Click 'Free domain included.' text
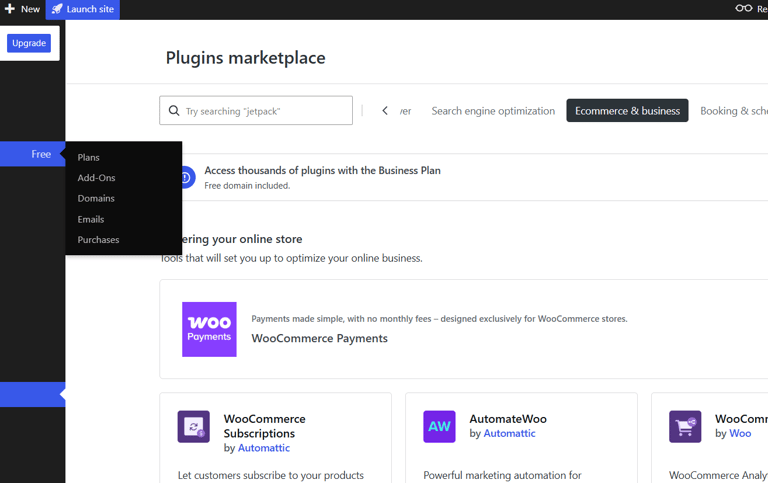This screenshot has width=768, height=483. point(247,186)
